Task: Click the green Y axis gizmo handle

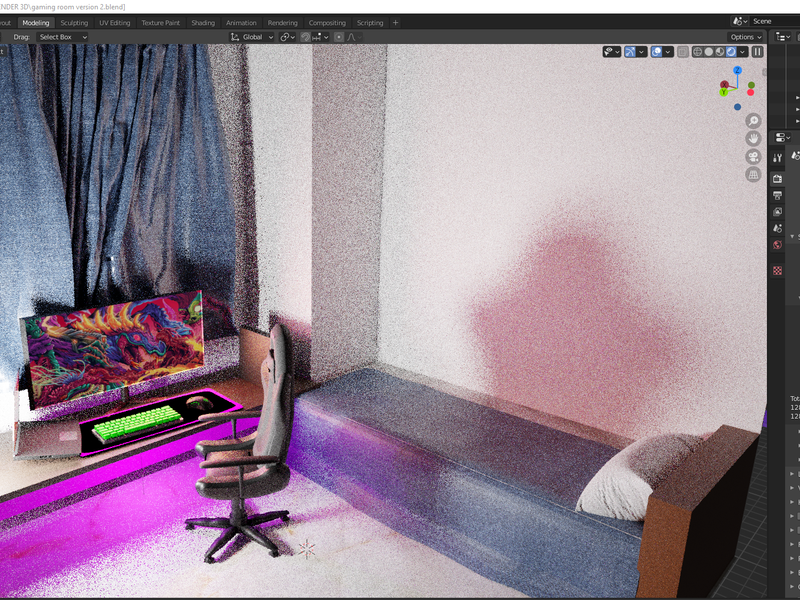Action: tap(723, 92)
